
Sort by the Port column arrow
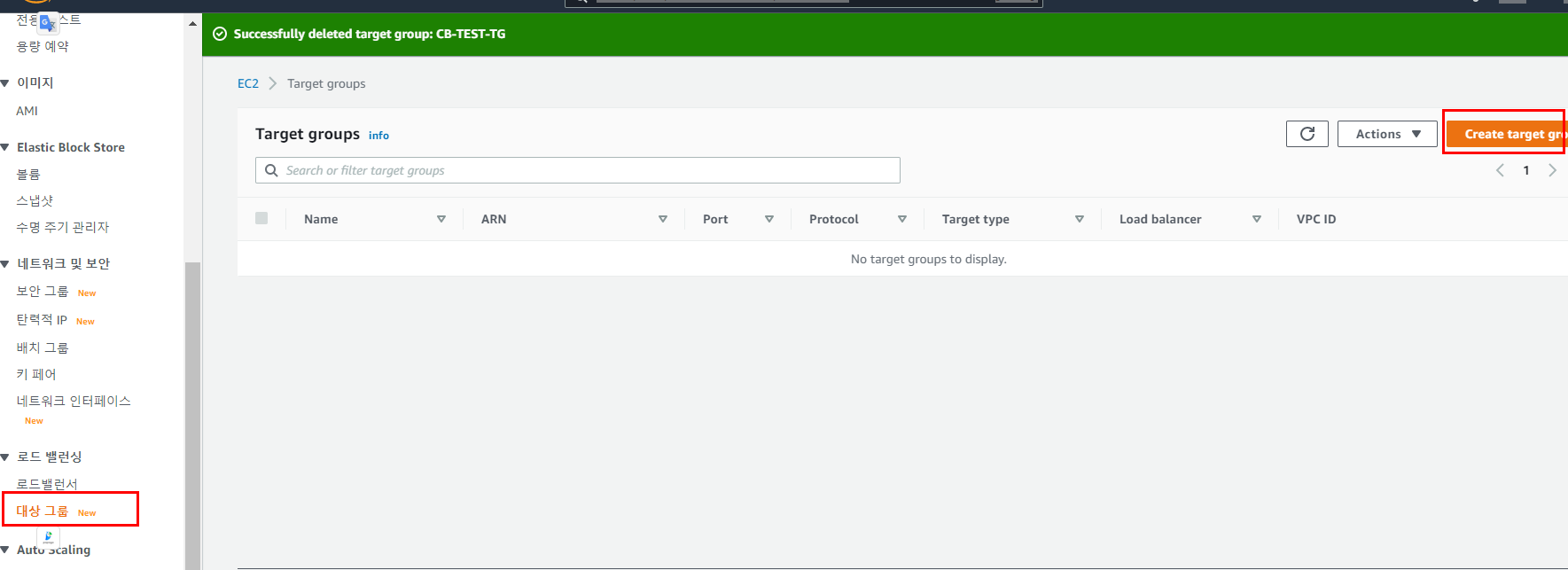point(769,219)
